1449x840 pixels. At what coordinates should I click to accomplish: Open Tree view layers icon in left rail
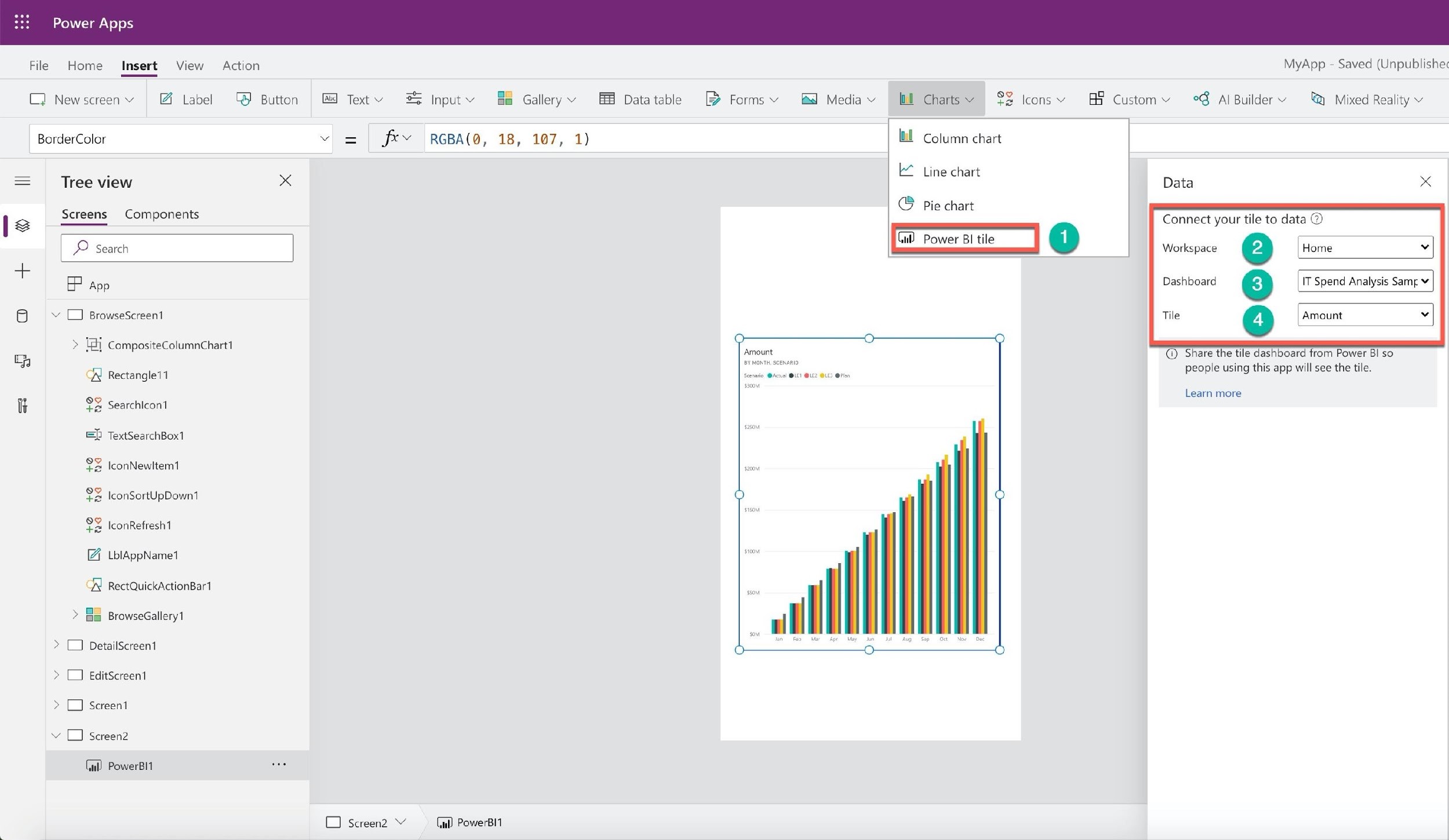22,226
